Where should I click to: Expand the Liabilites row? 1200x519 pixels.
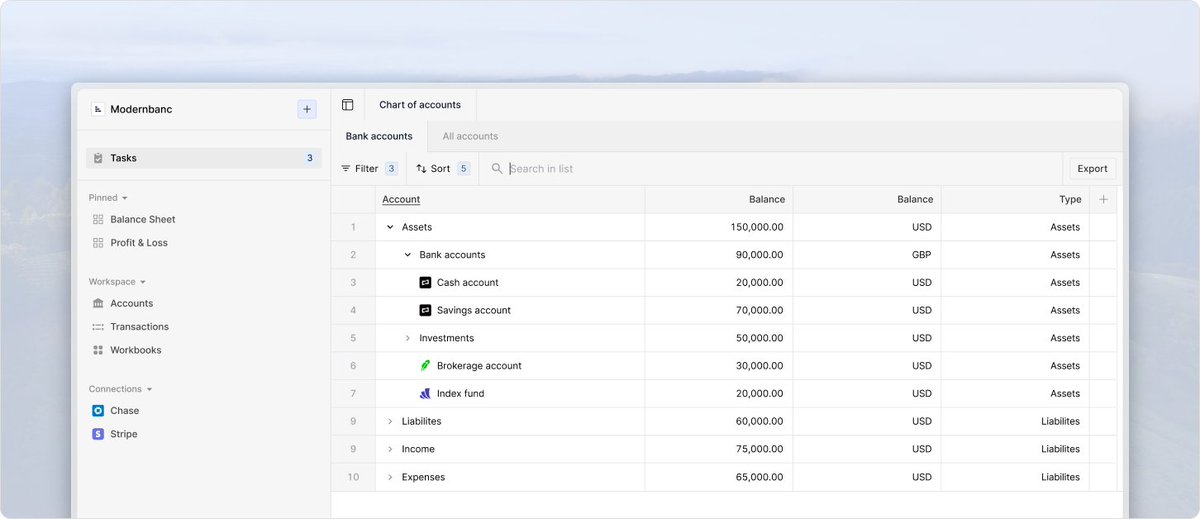pyautogui.click(x=390, y=422)
